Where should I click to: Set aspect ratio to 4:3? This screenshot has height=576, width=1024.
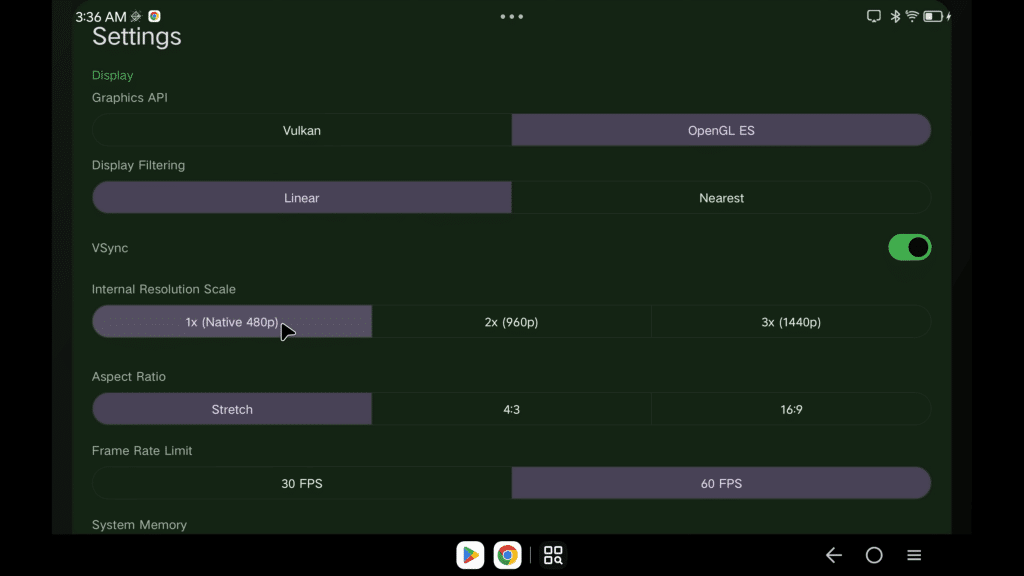tap(511, 409)
